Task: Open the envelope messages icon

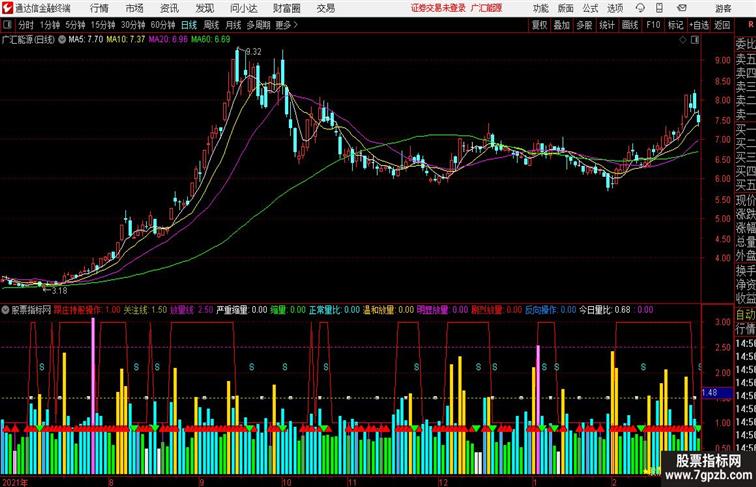Action: [681, 8]
